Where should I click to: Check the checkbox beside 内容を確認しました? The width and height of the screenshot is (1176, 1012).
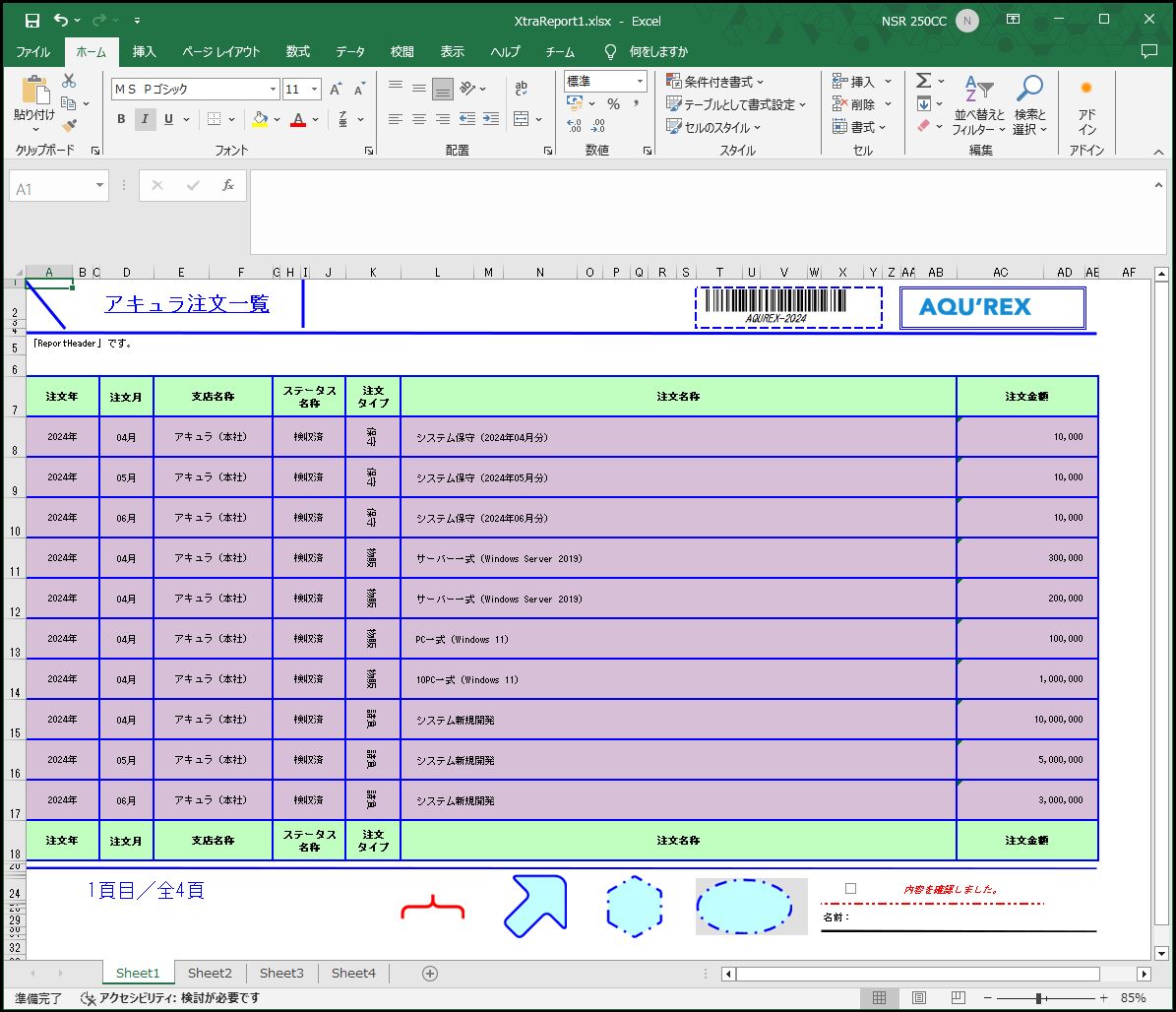850,888
